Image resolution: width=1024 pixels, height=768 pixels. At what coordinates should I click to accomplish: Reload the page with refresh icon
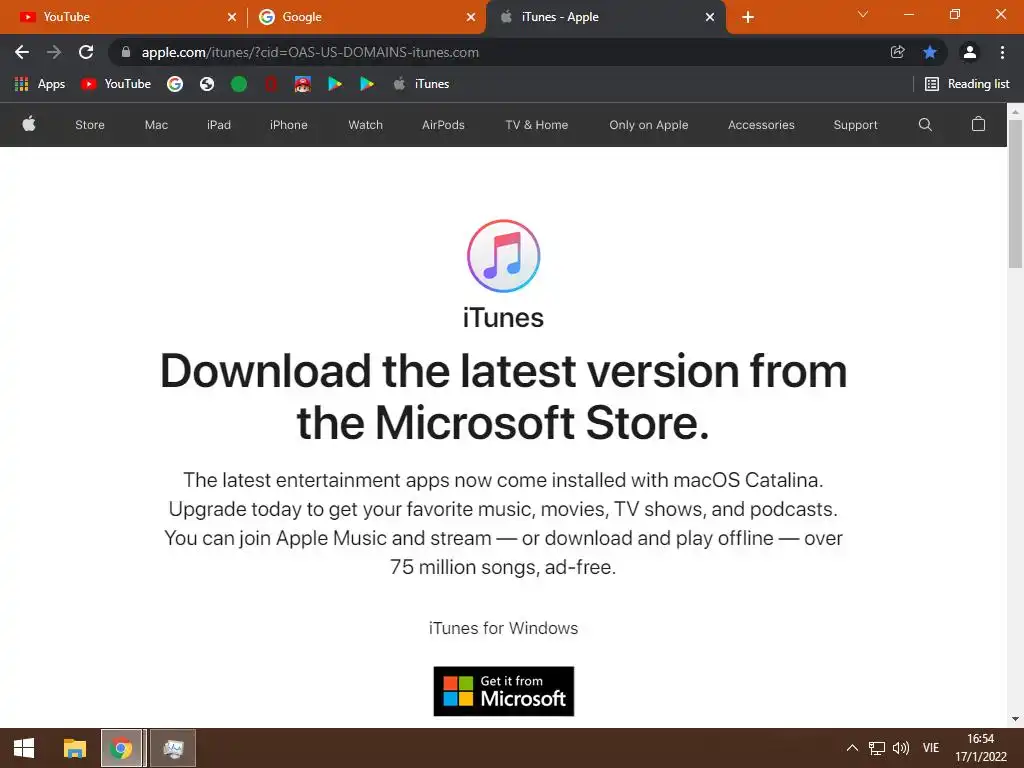(x=86, y=52)
